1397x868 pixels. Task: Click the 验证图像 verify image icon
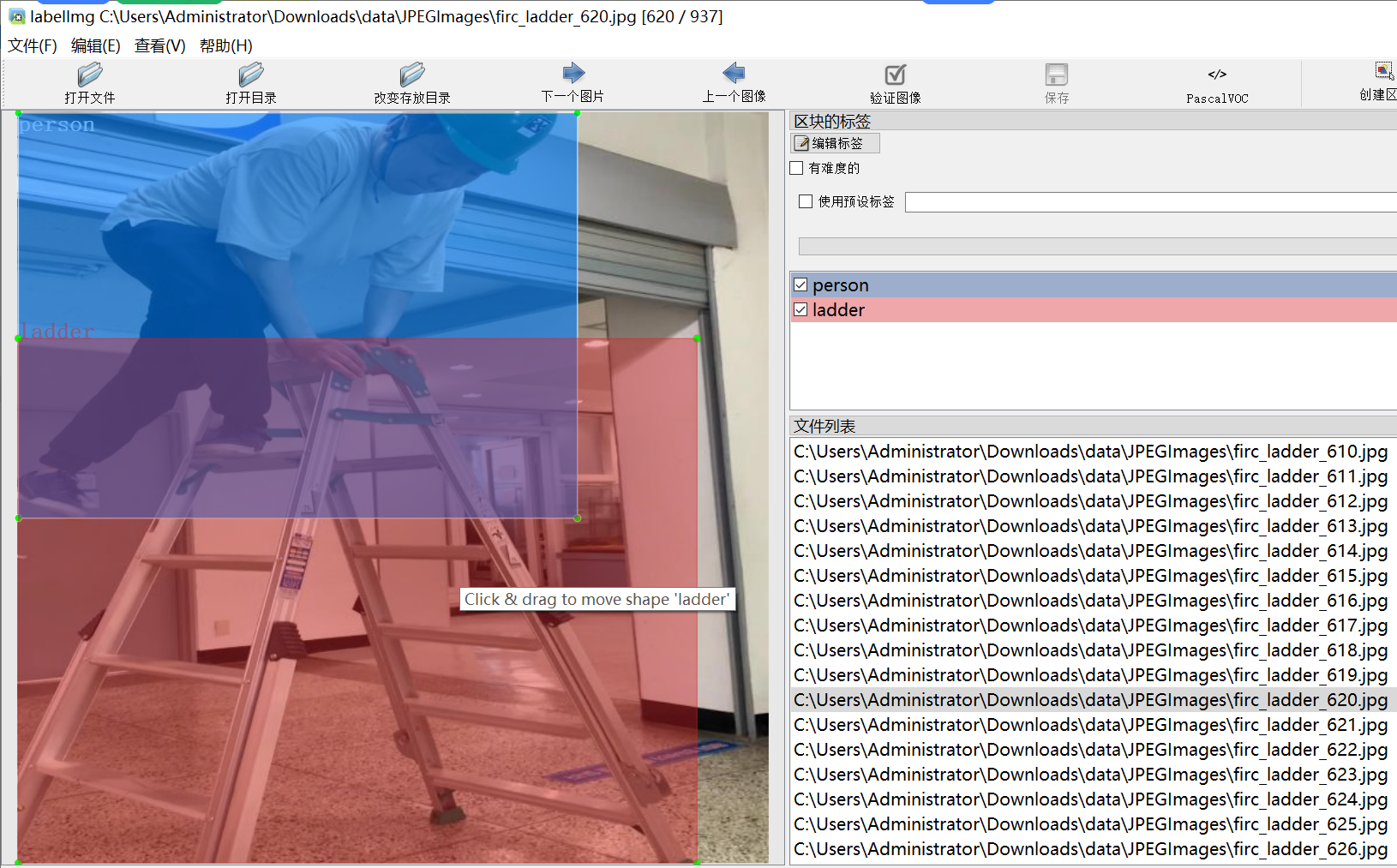[896, 75]
